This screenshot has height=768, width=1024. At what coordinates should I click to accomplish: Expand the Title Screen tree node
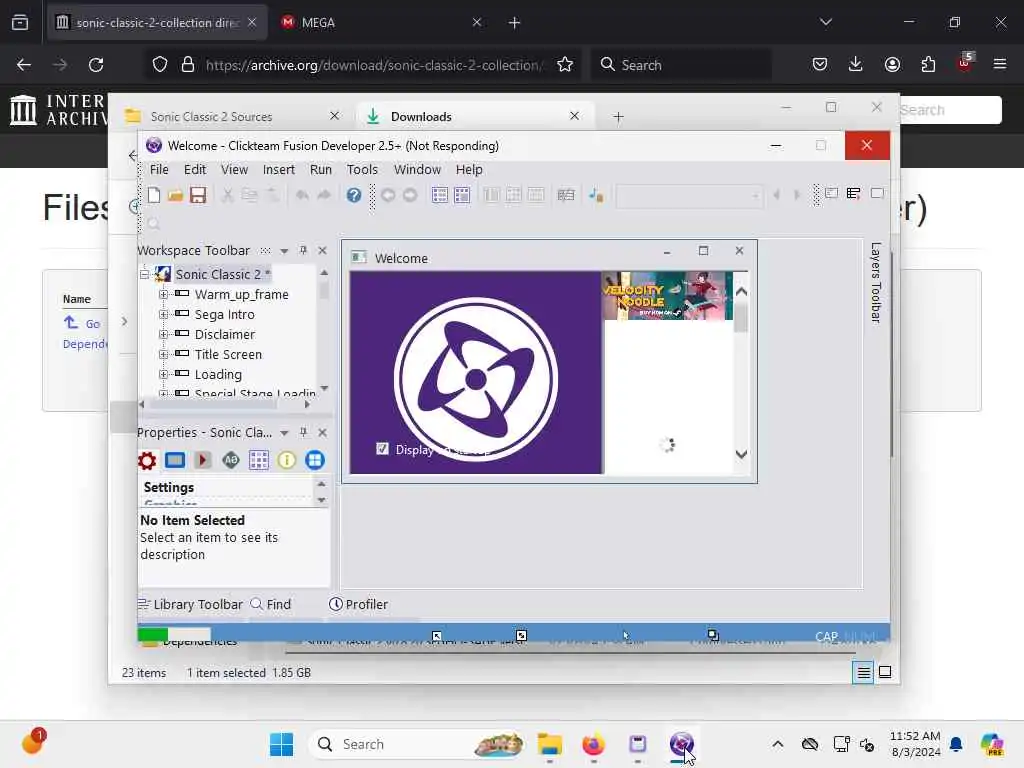(163, 355)
